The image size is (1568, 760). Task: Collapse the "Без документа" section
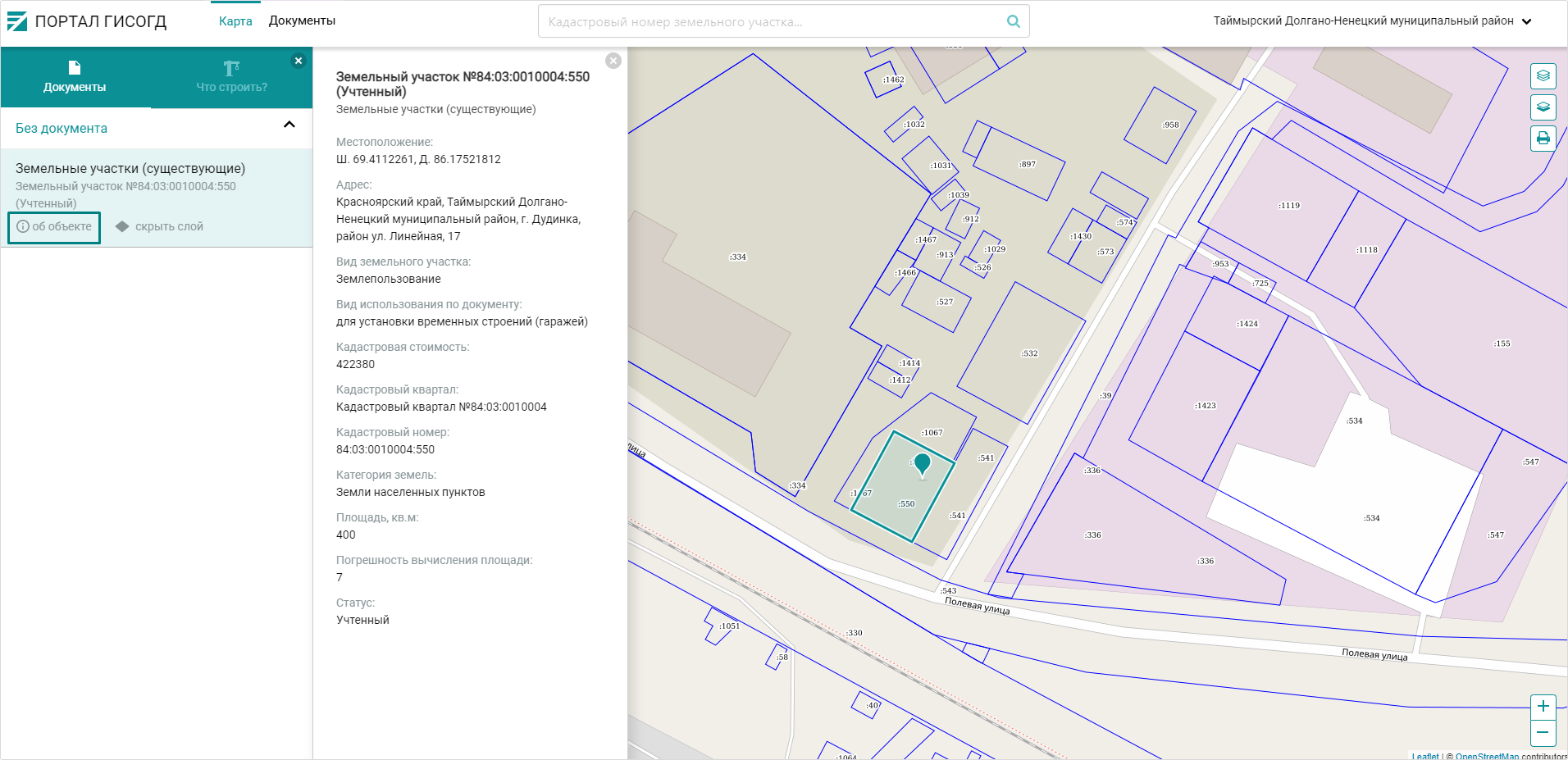click(289, 125)
